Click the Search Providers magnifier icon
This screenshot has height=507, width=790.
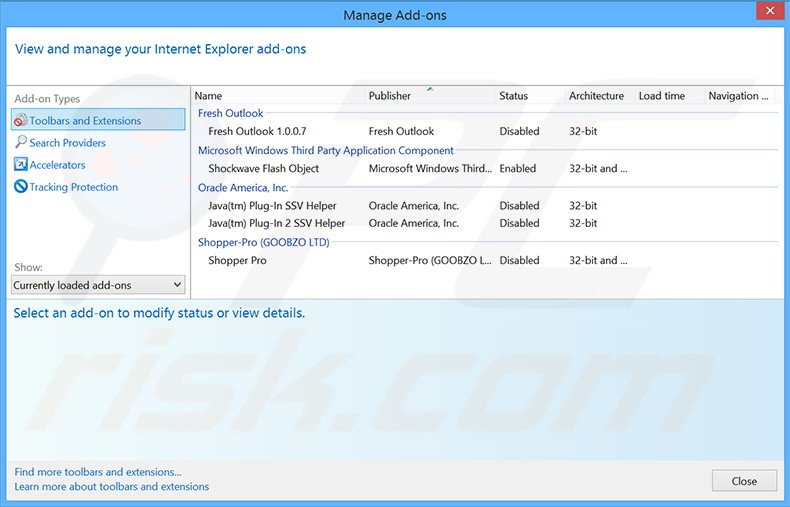21,142
